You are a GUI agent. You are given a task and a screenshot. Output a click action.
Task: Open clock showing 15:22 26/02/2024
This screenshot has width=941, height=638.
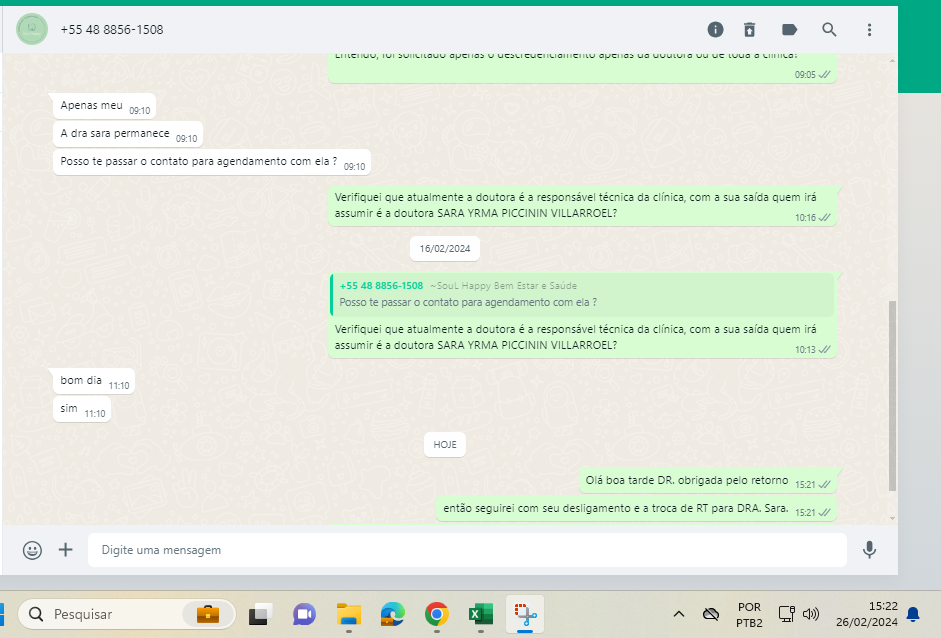[867, 614]
